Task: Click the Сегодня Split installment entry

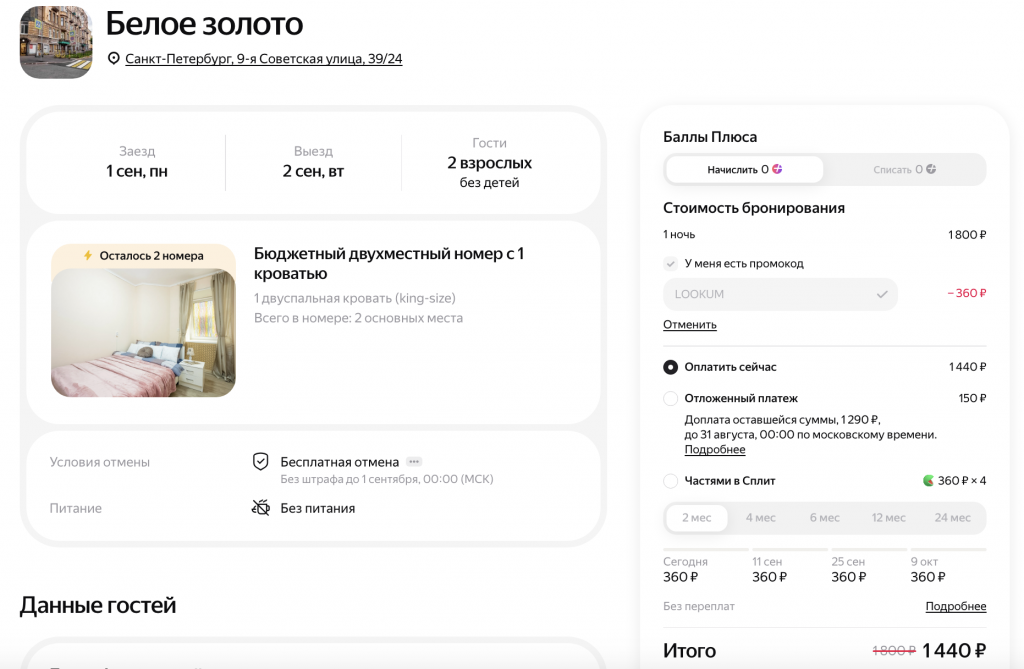Action: [x=686, y=570]
